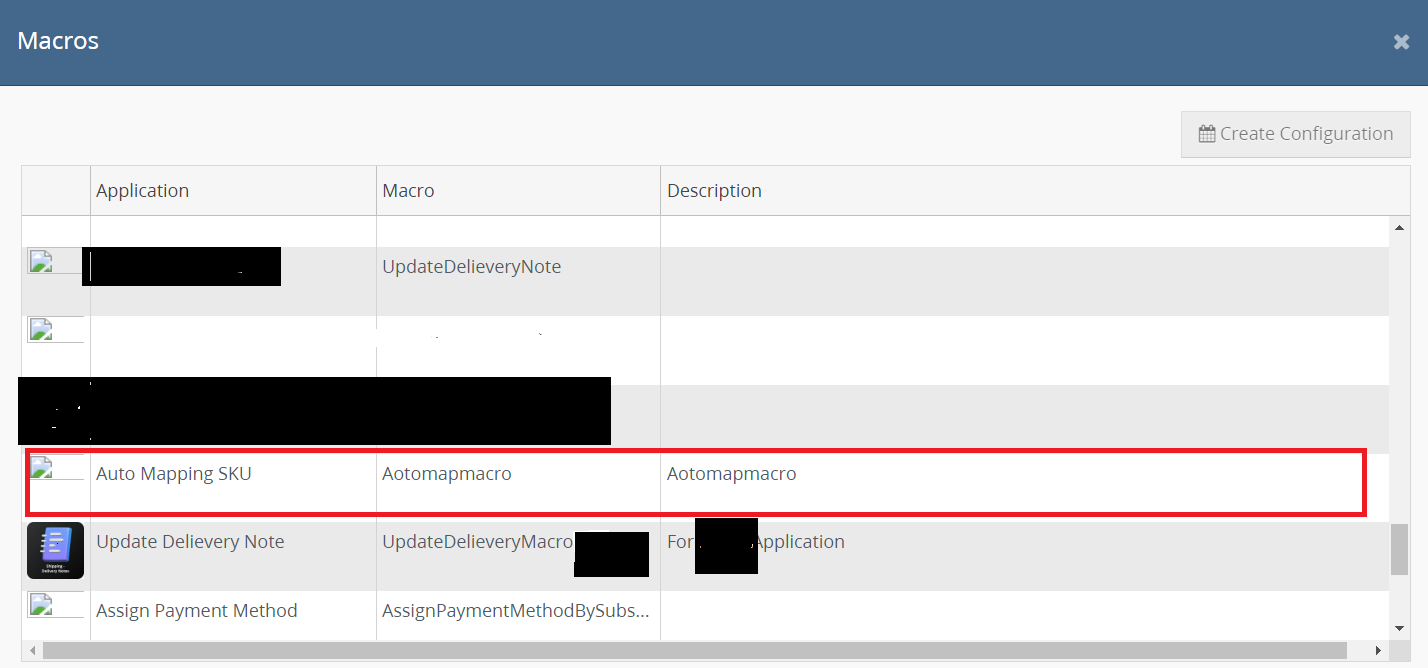This screenshot has height=668, width=1428.
Task: Click the Update Delievery Note app icon
Action: 55,550
